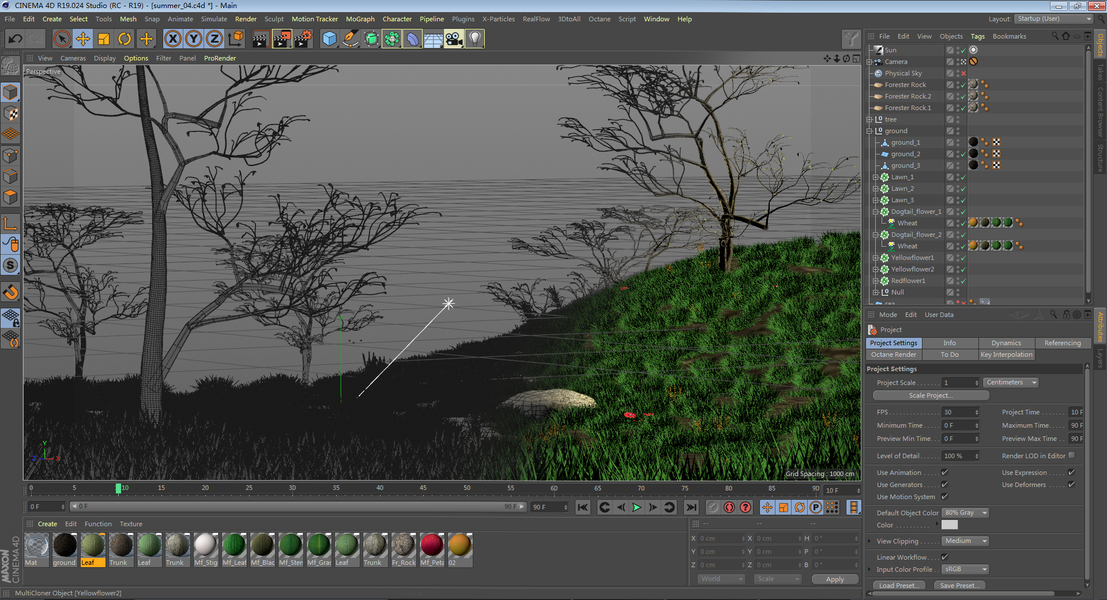Open the Octane menu
Image resolution: width=1107 pixels, height=600 pixels.
(x=599, y=19)
